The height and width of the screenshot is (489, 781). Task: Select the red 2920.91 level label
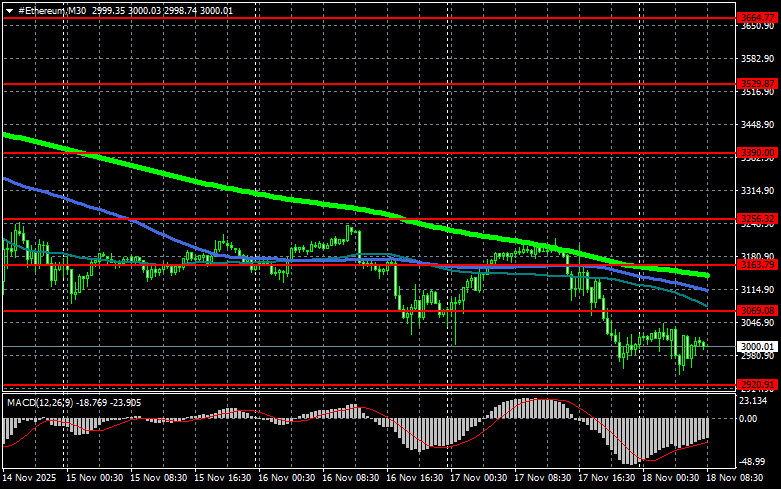pos(757,384)
